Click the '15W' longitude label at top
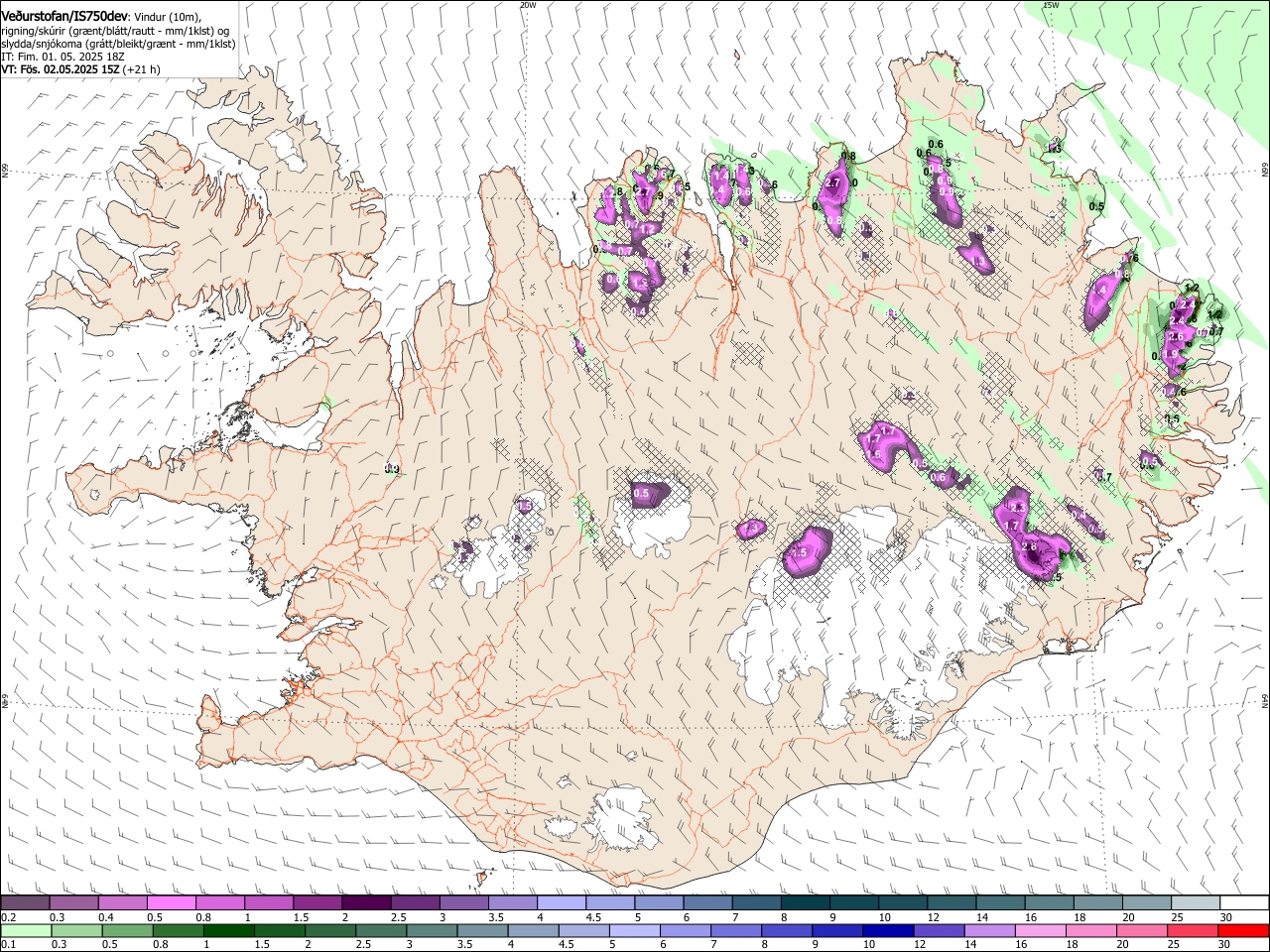The image size is (1270, 952). point(1051,5)
